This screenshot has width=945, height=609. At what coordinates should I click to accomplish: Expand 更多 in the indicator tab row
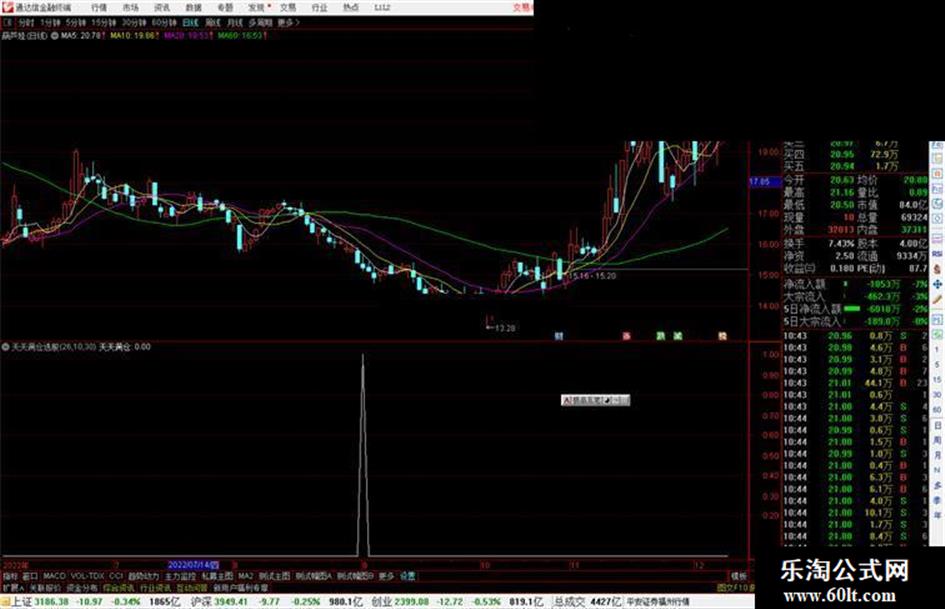(386, 576)
